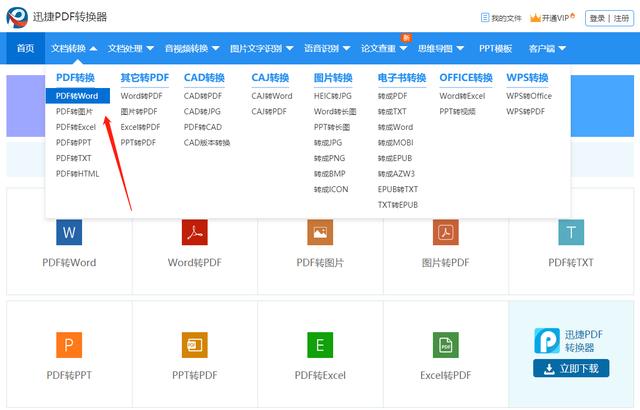Click the 注册 button
This screenshot has height=410, width=640.
(x=621, y=18)
